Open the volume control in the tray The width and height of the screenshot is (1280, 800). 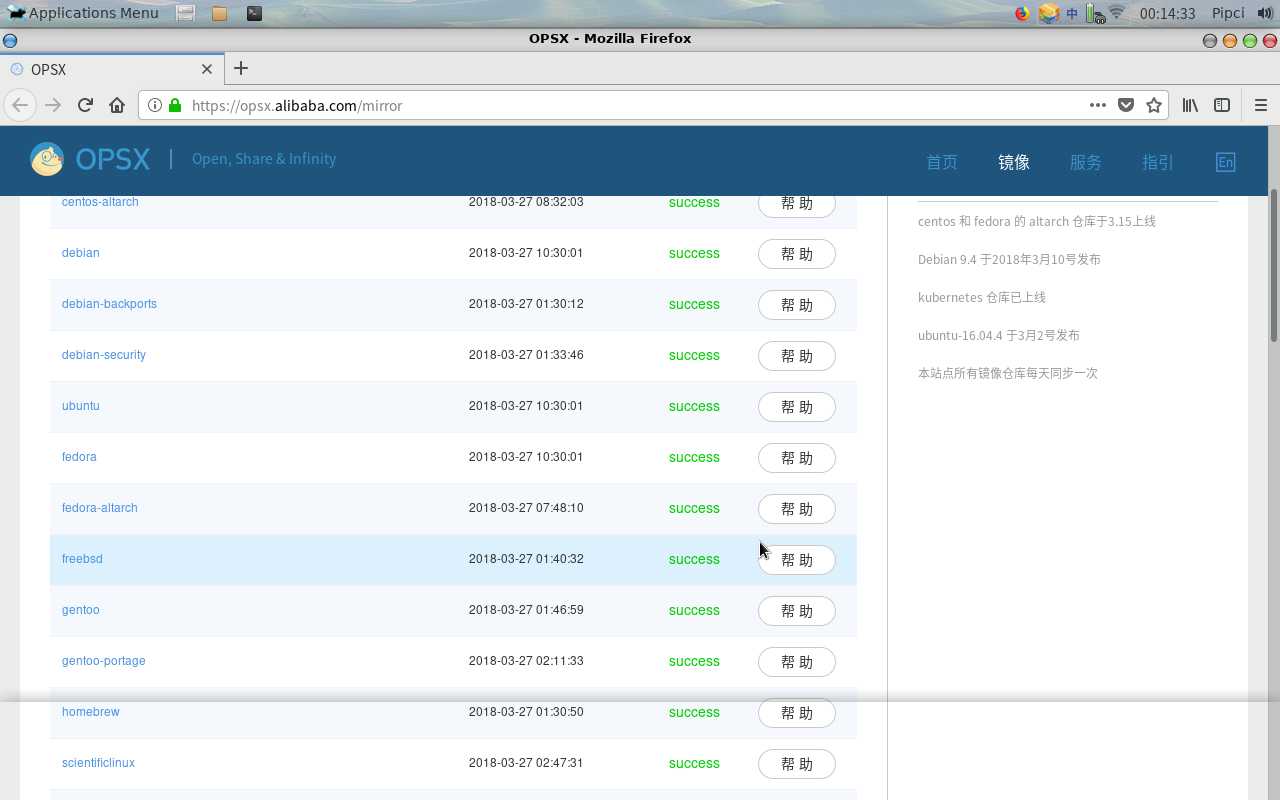tap(1265, 13)
